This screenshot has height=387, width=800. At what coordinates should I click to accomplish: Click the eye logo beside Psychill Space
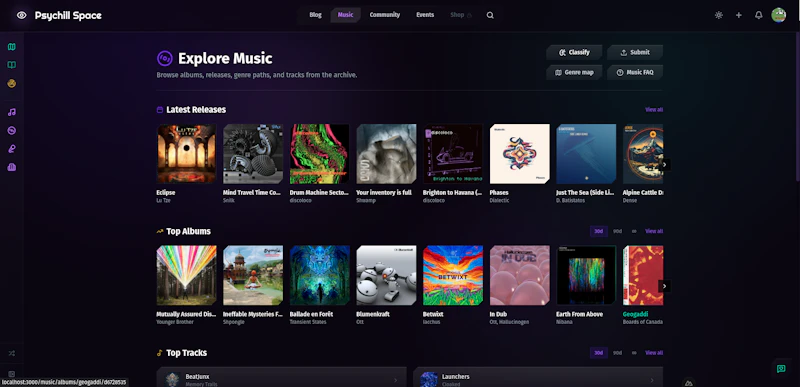pyautogui.click(x=21, y=15)
